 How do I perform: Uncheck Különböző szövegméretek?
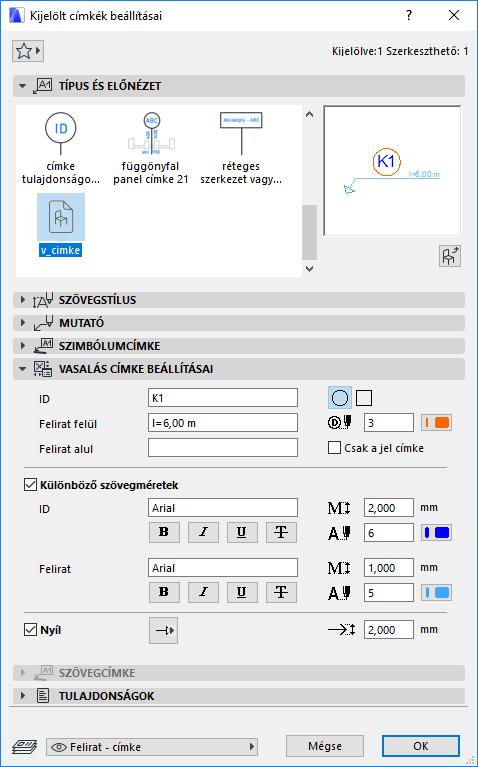(30, 485)
